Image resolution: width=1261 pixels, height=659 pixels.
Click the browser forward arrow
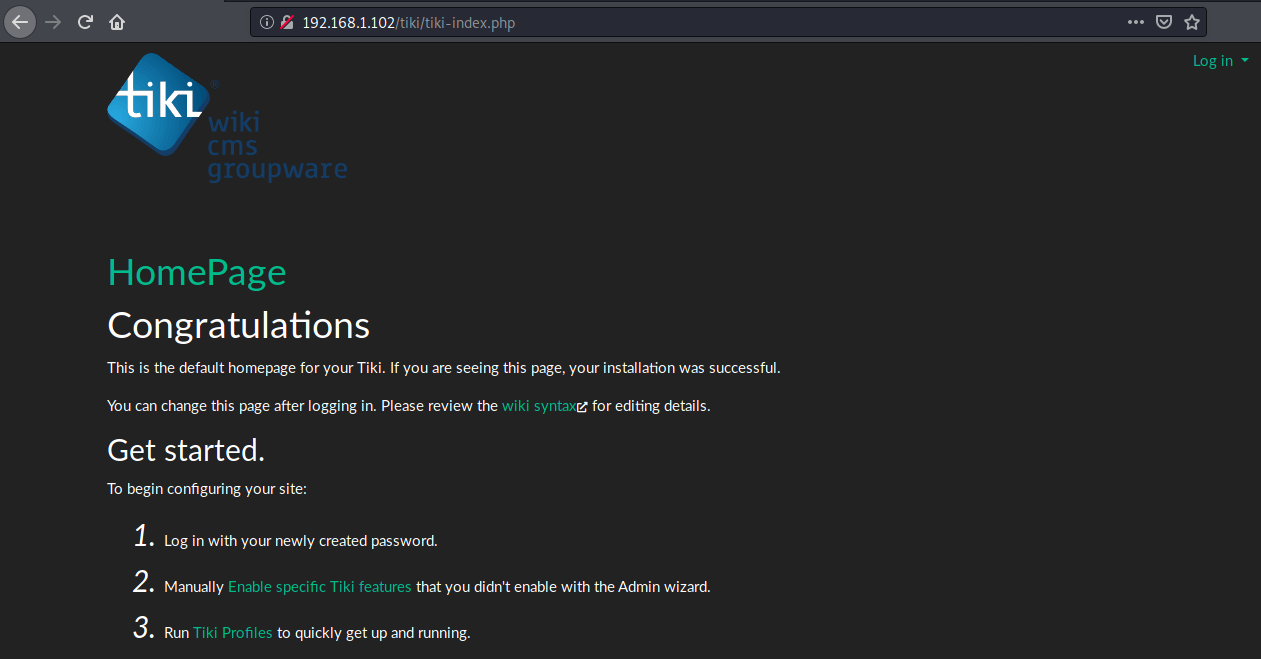click(53, 21)
